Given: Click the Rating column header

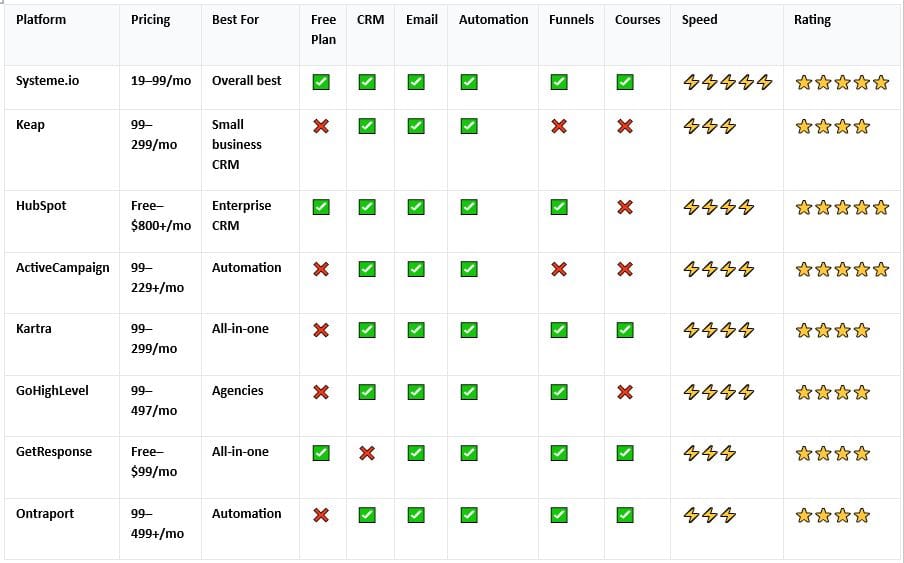Looking at the screenshot, I should [x=812, y=20].
